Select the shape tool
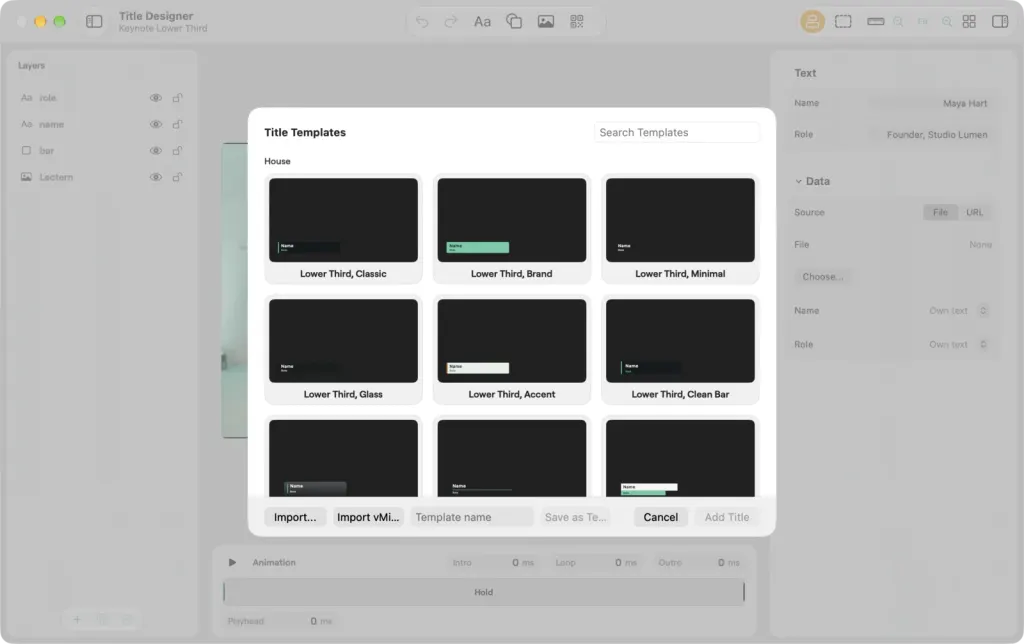 click(514, 22)
